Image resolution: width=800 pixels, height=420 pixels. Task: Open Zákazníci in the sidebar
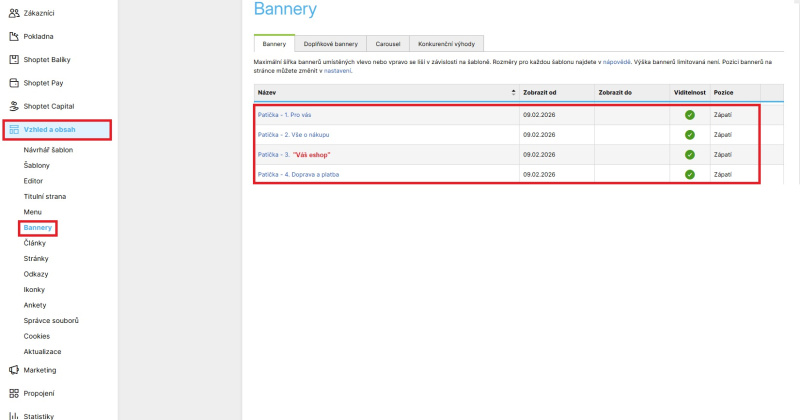click(39, 13)
